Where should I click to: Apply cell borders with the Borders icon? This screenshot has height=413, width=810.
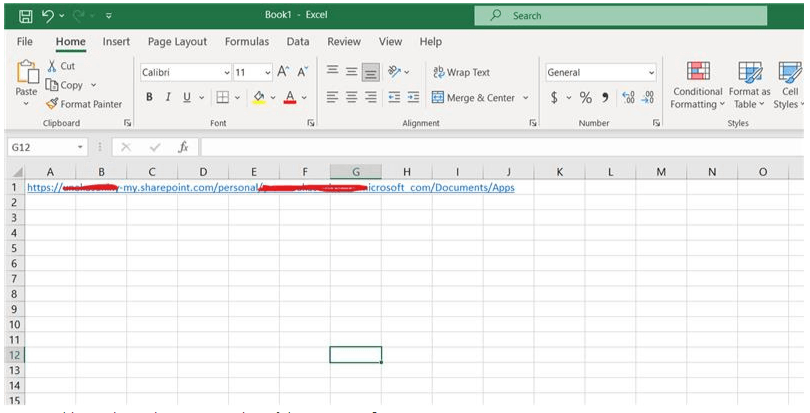pos(223,97)
